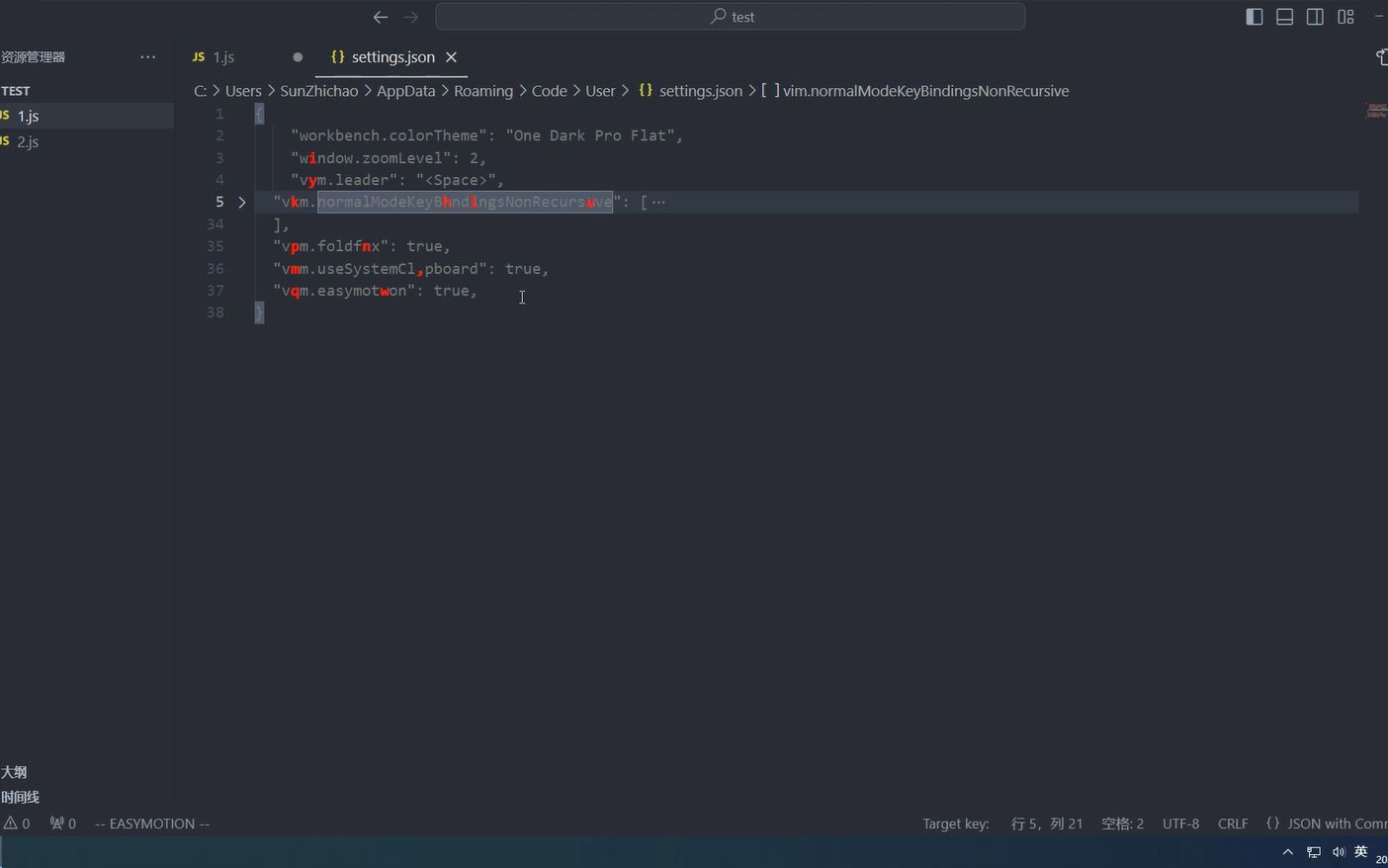Click the 'SunZhichao' breadcrumb segment
Screen dimensions: 1388x868
319,91
